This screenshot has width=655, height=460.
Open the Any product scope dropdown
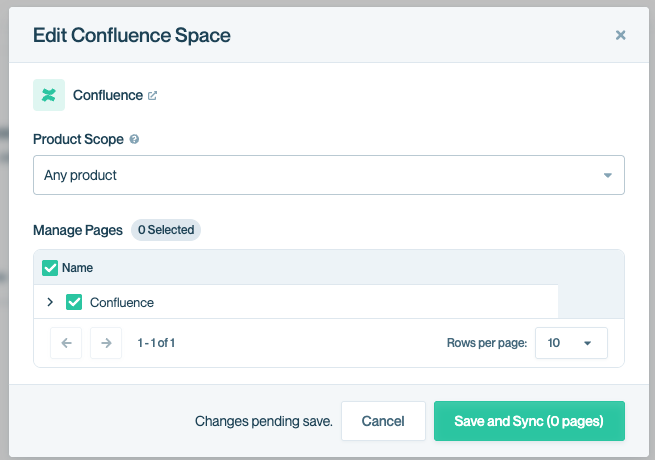click(x=329, y=175)
